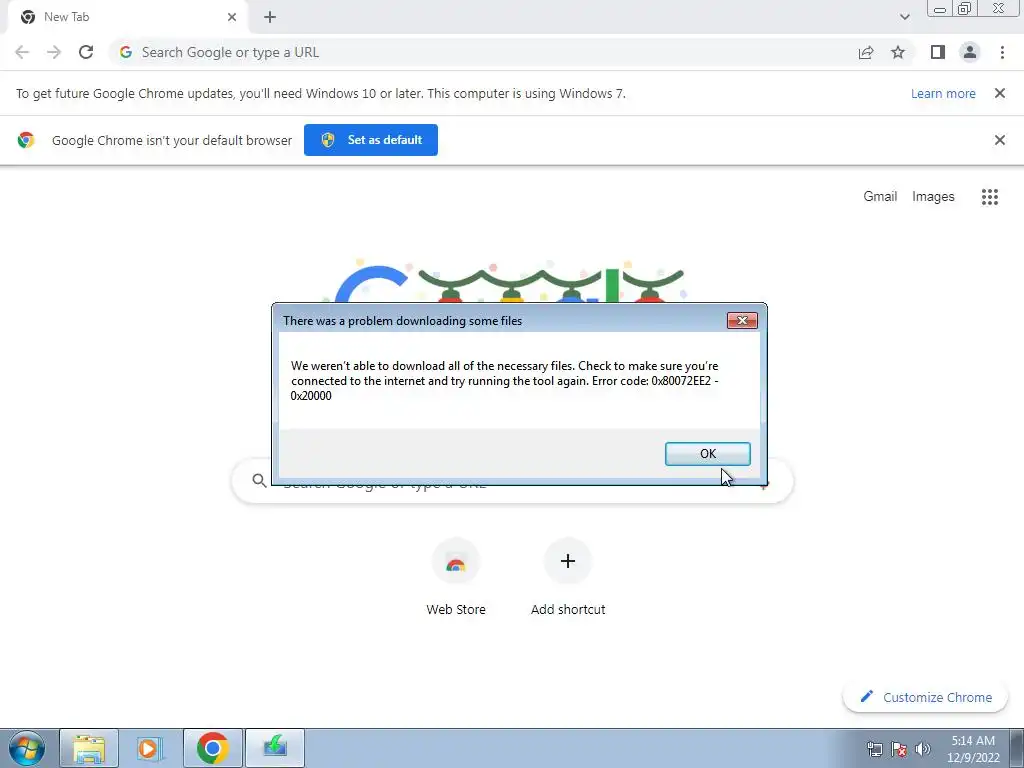The height and width of the screenshot is (768, 1024).
Task: Dismiss the default browser prompt
Action: [x=999, y=140]
